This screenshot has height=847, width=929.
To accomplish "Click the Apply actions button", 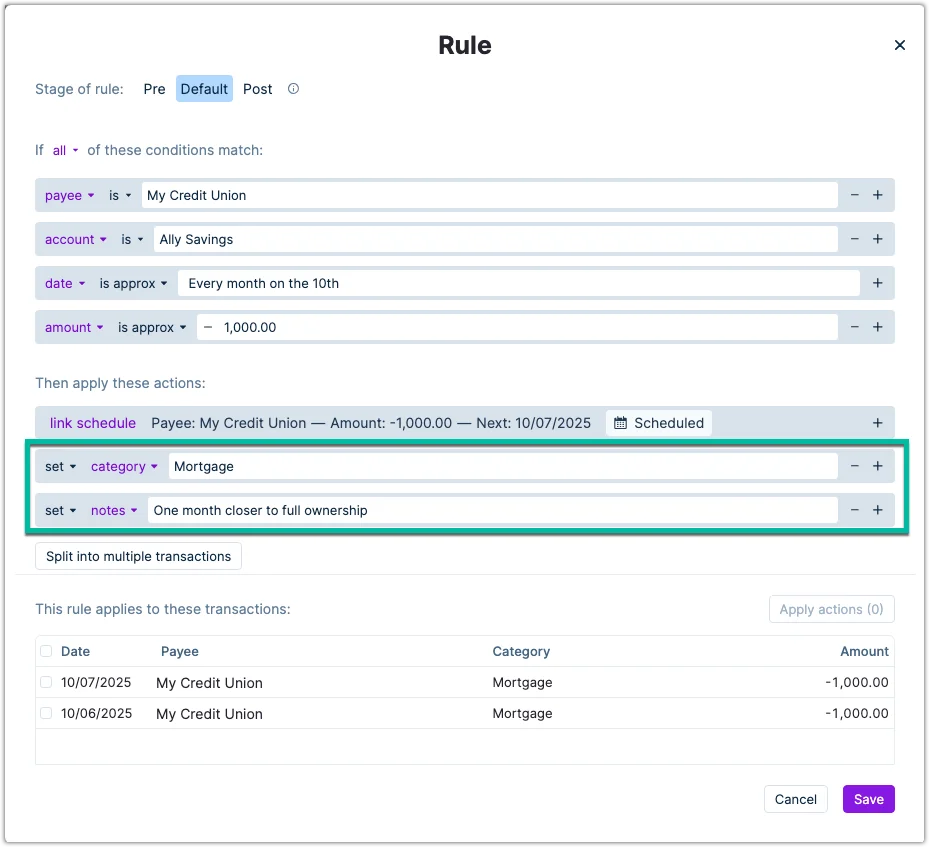I will (831, 609).
